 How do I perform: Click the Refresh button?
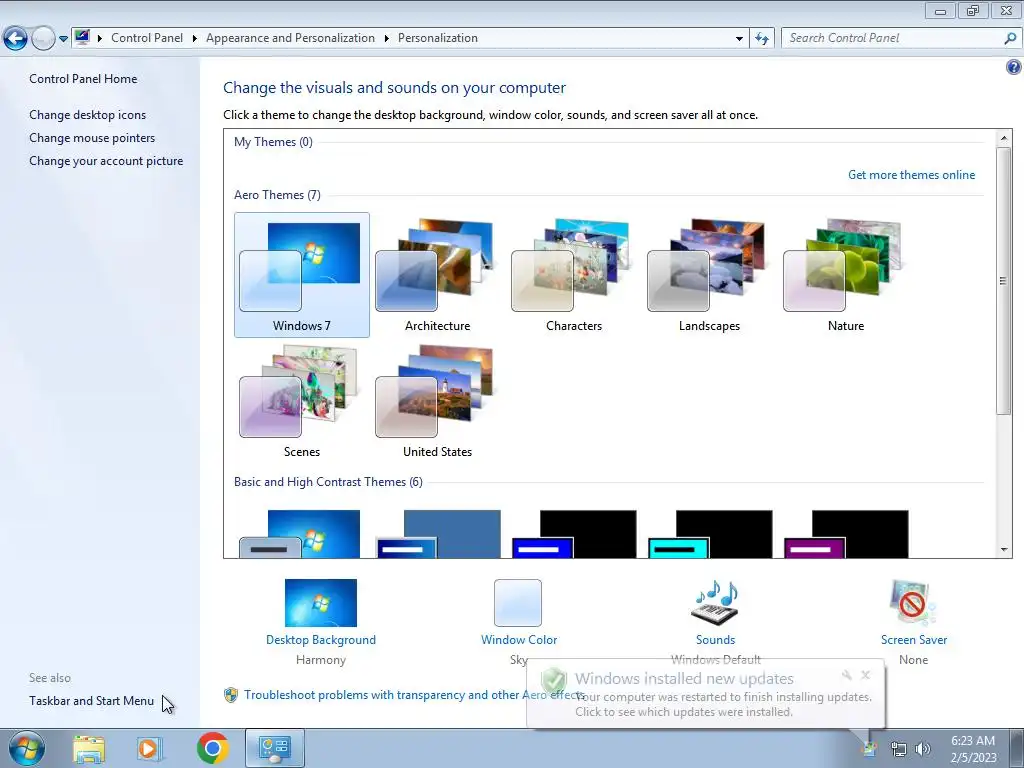pos(761,39)
